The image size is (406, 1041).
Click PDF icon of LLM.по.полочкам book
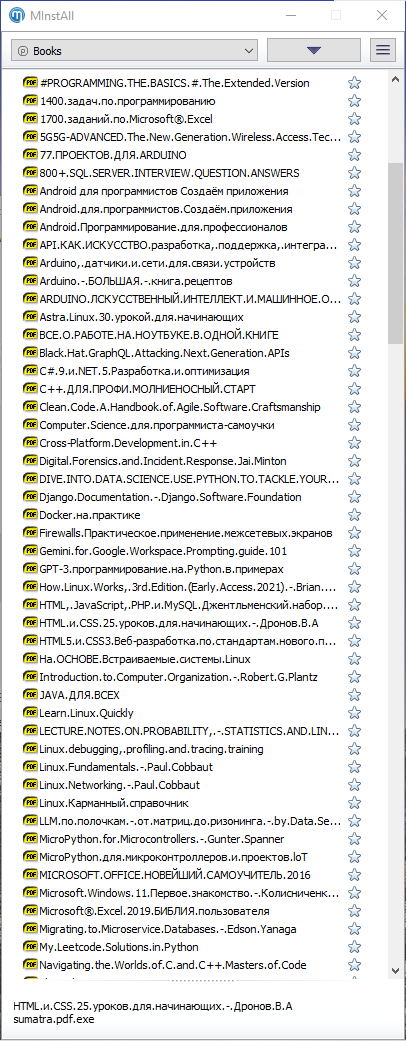(30, 820)
